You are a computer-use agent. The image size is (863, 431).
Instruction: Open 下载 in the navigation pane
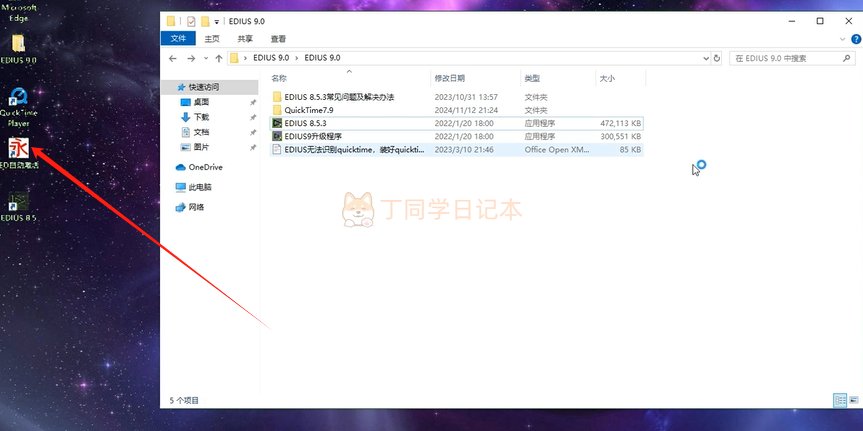(201, 117)
